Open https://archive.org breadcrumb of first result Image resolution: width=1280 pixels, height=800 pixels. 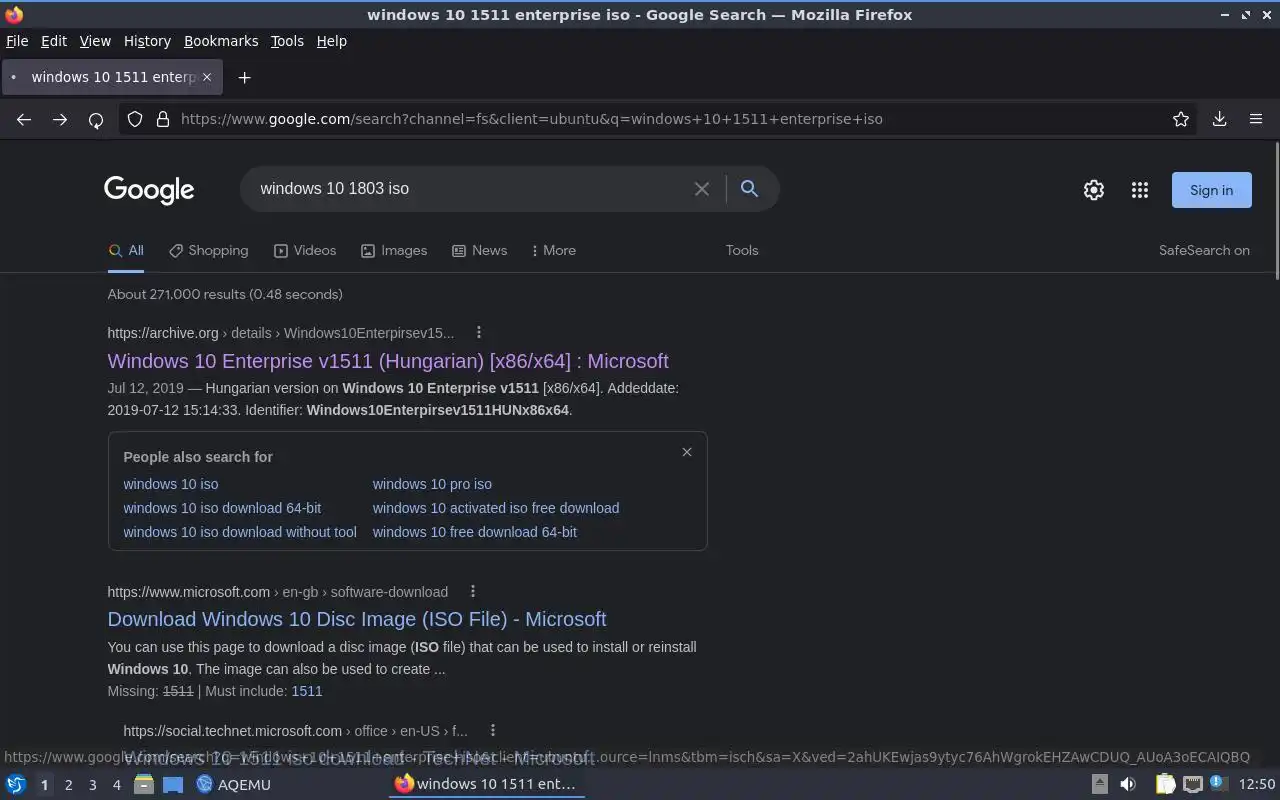163,333
